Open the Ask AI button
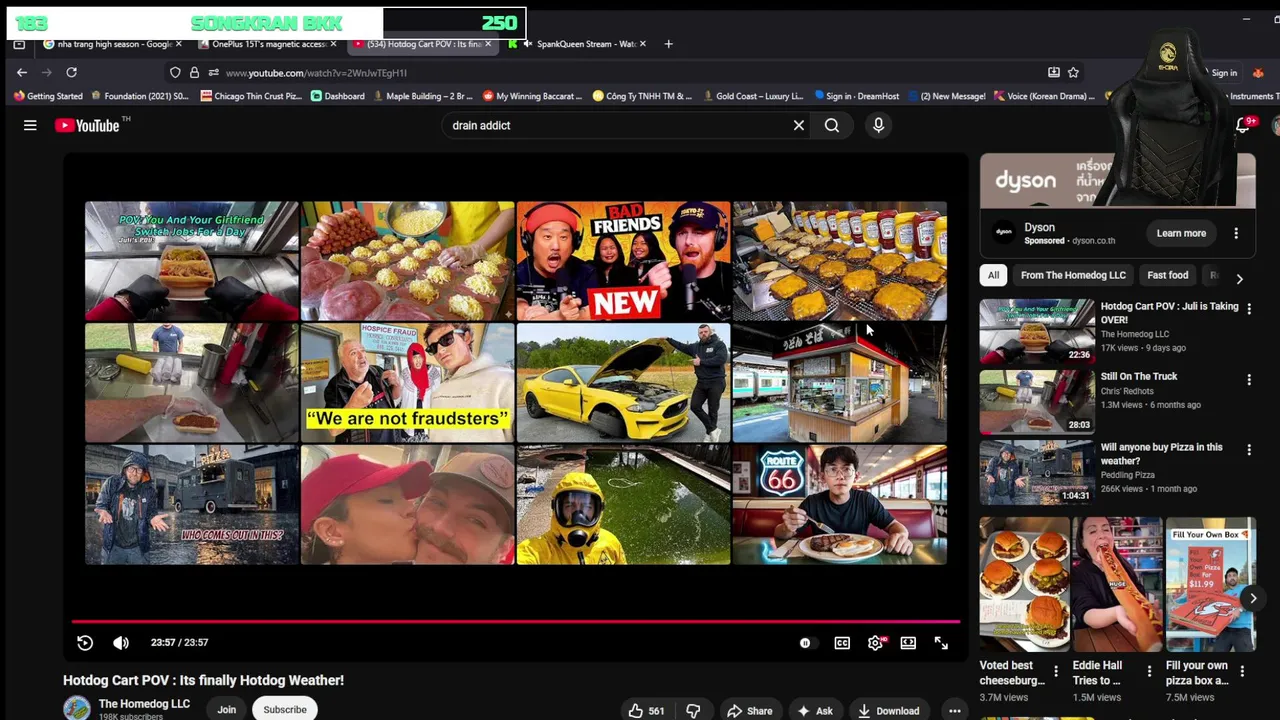 814,711
